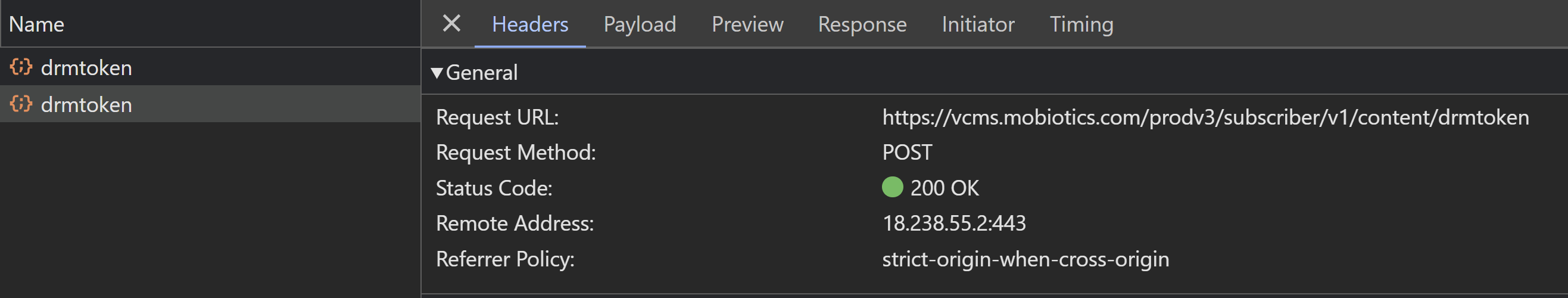View the Initiator tab
Image resolution: width=1568 pixels, height=298 pixels.
click(x=978, y=24)
